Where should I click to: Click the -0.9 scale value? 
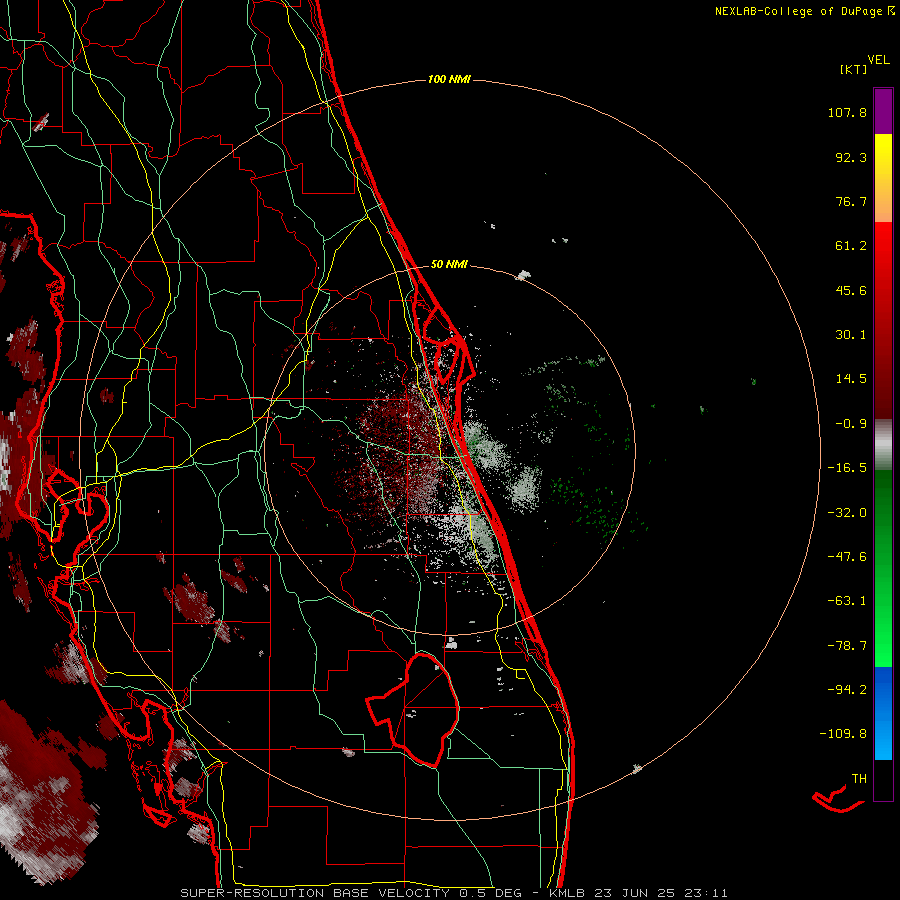[851, 424]
